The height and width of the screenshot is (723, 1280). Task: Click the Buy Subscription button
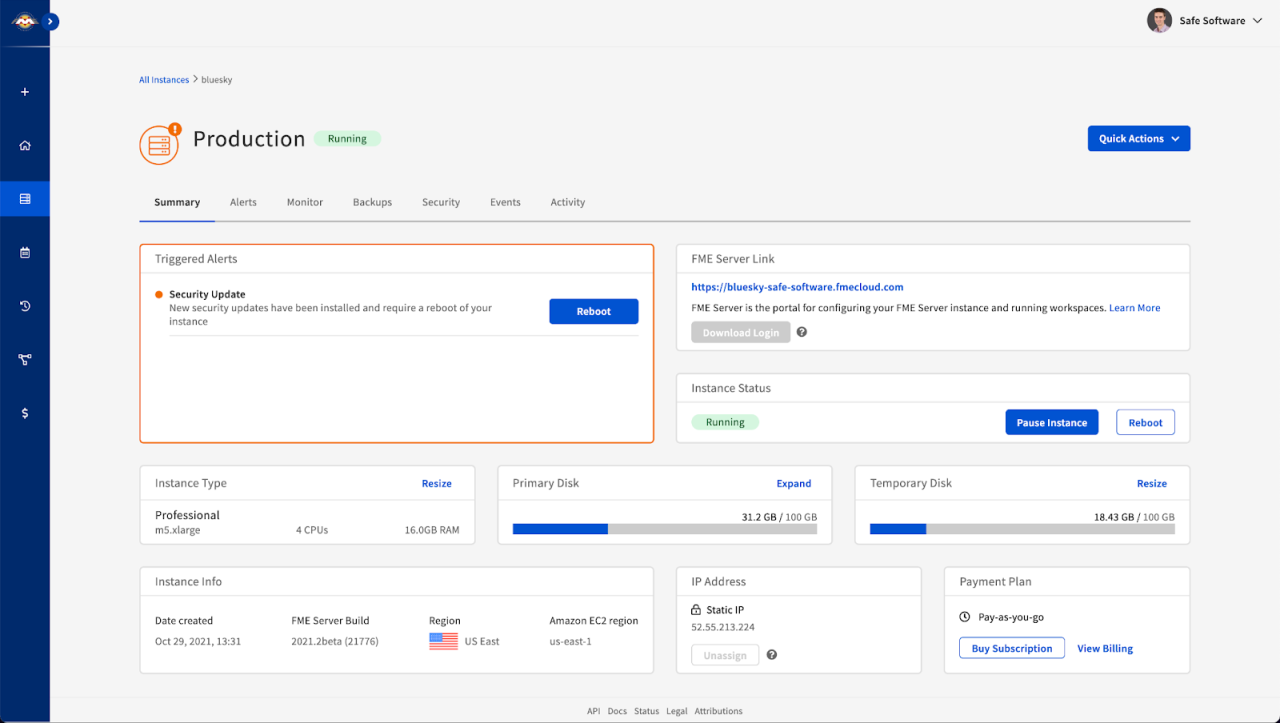point(1012,648)
